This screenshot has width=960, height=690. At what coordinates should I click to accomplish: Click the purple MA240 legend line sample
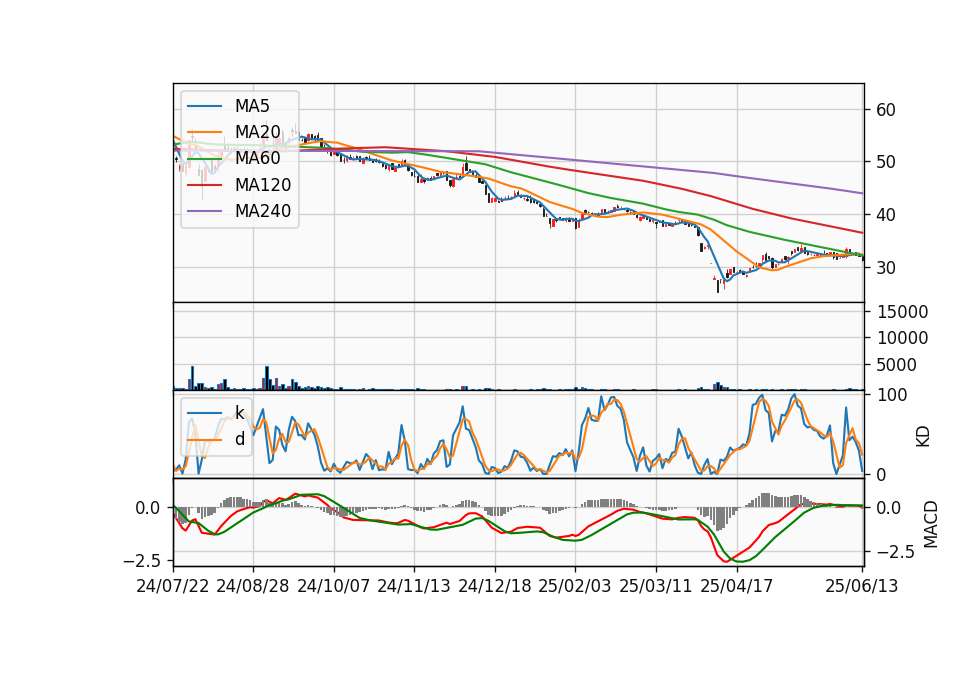pos(204,211)
